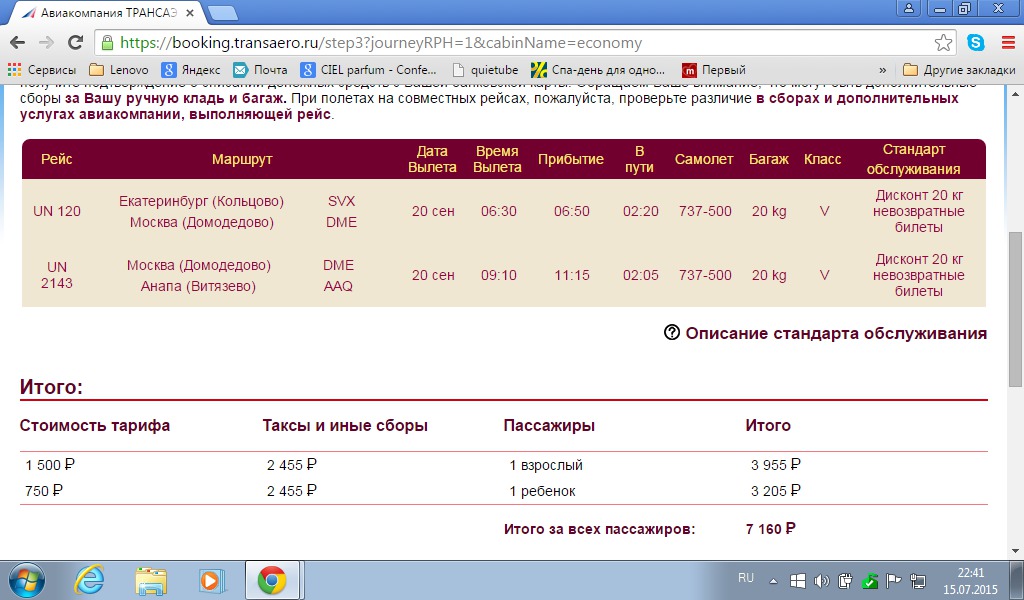
Task: Open the Chrome hamburger menu
Action: (1008, 43)
